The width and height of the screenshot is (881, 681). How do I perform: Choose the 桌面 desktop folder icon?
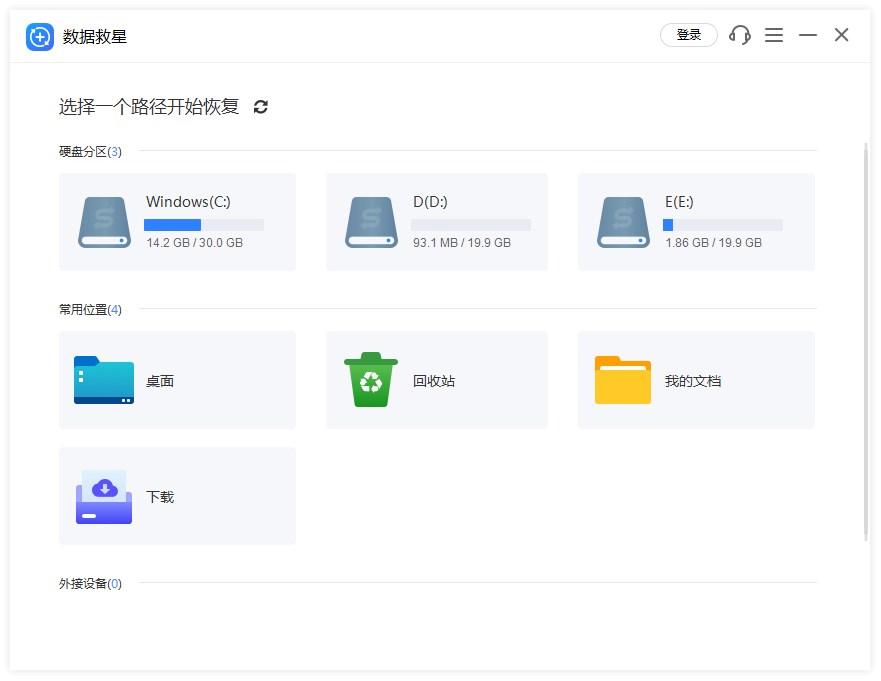tap(104, 380)
